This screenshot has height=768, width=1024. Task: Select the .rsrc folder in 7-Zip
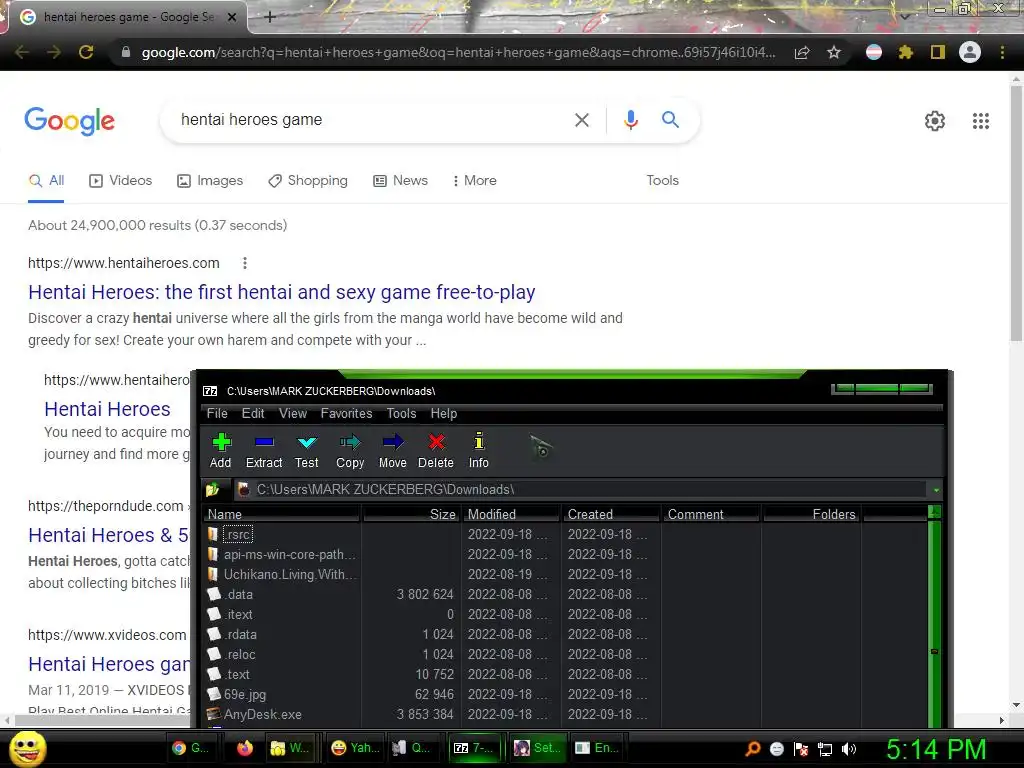[238, 534]
